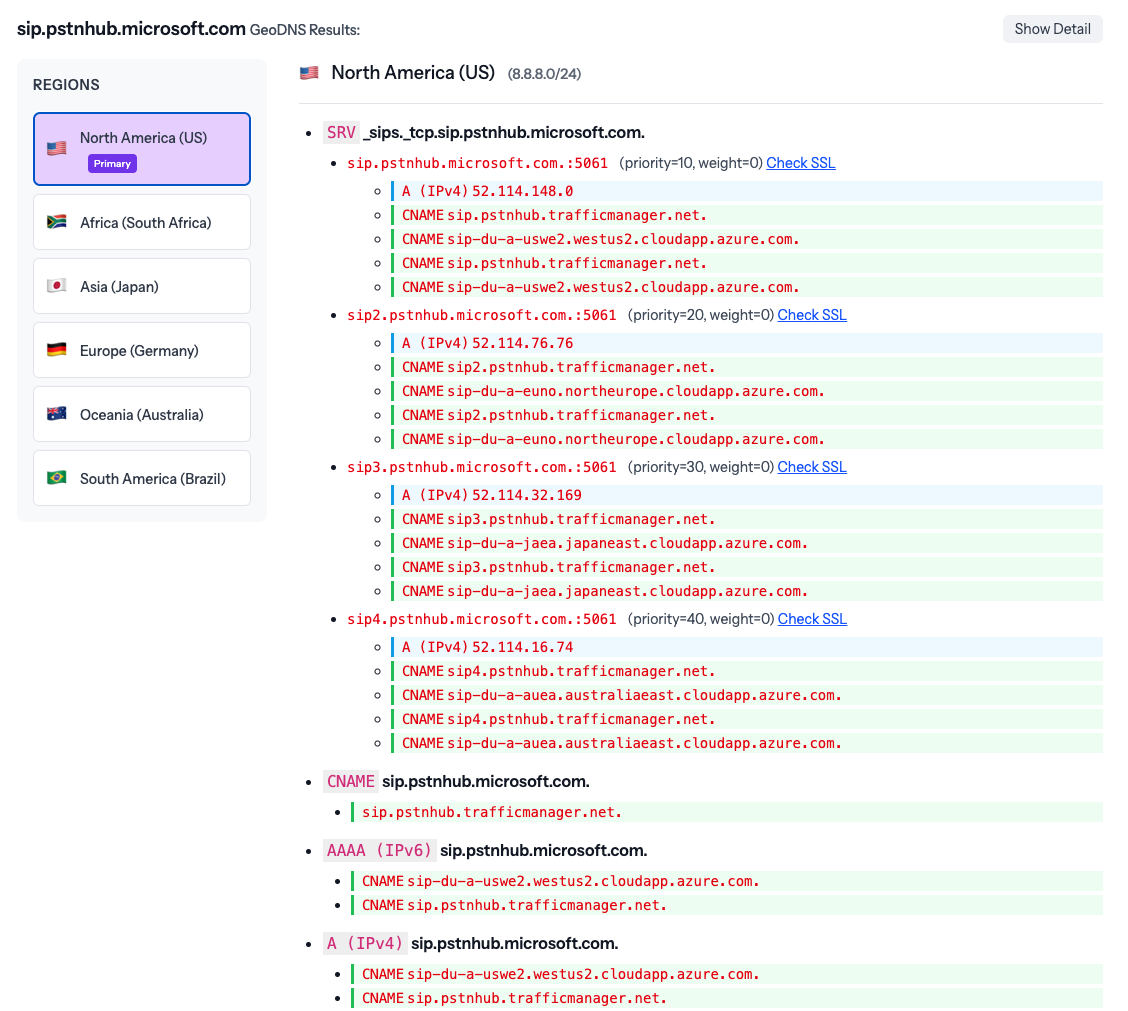Click the US flag beside results heading
Image resolution: width=1128 pixels, height=1011 pixels.
309,73
